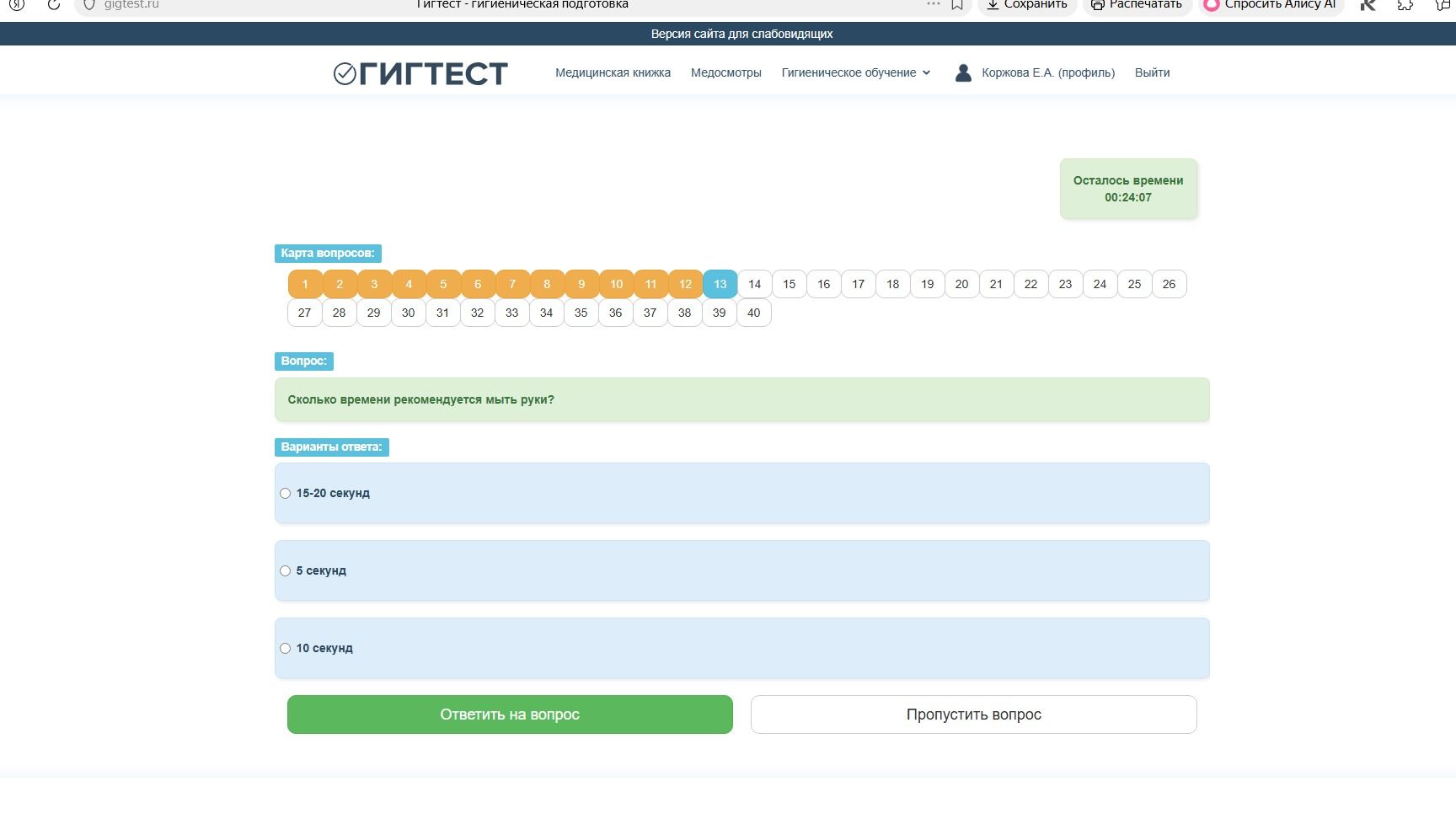Click the user profile avatar icon
The width and height of the screenshot is (1456, 819).
click(x=963, y=72)
